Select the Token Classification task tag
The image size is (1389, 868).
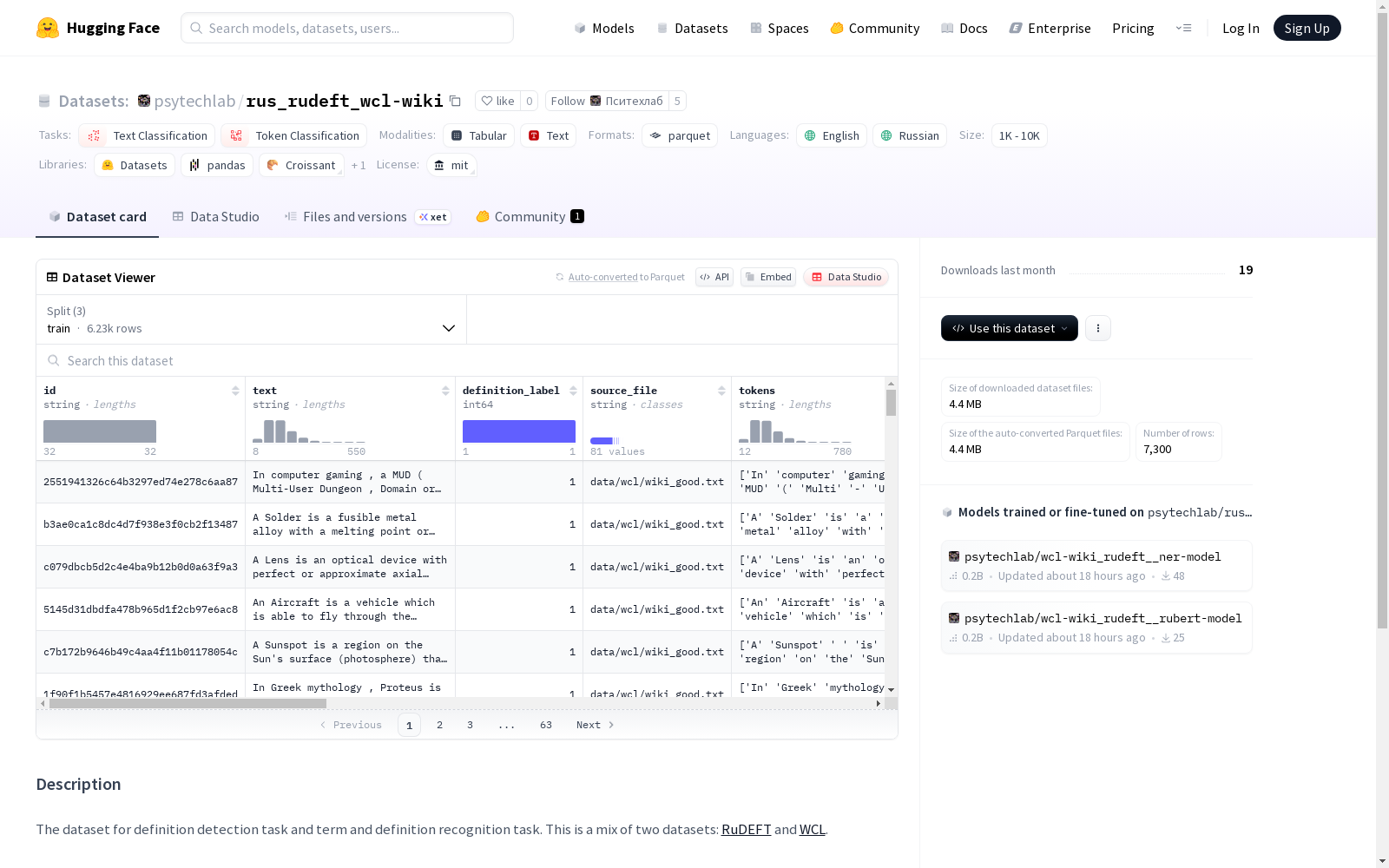point(293,135)
